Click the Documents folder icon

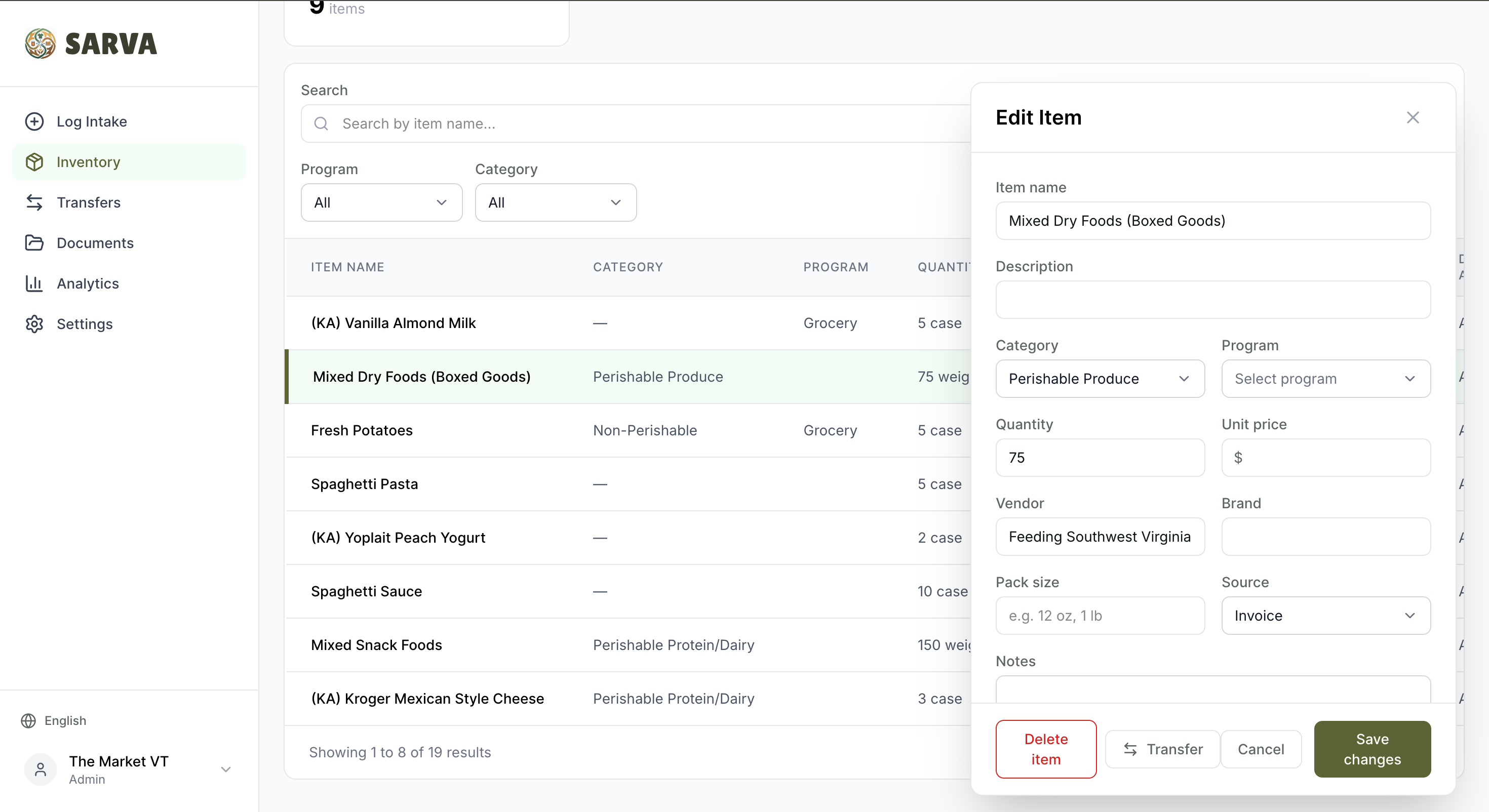(x=34, y=242)
